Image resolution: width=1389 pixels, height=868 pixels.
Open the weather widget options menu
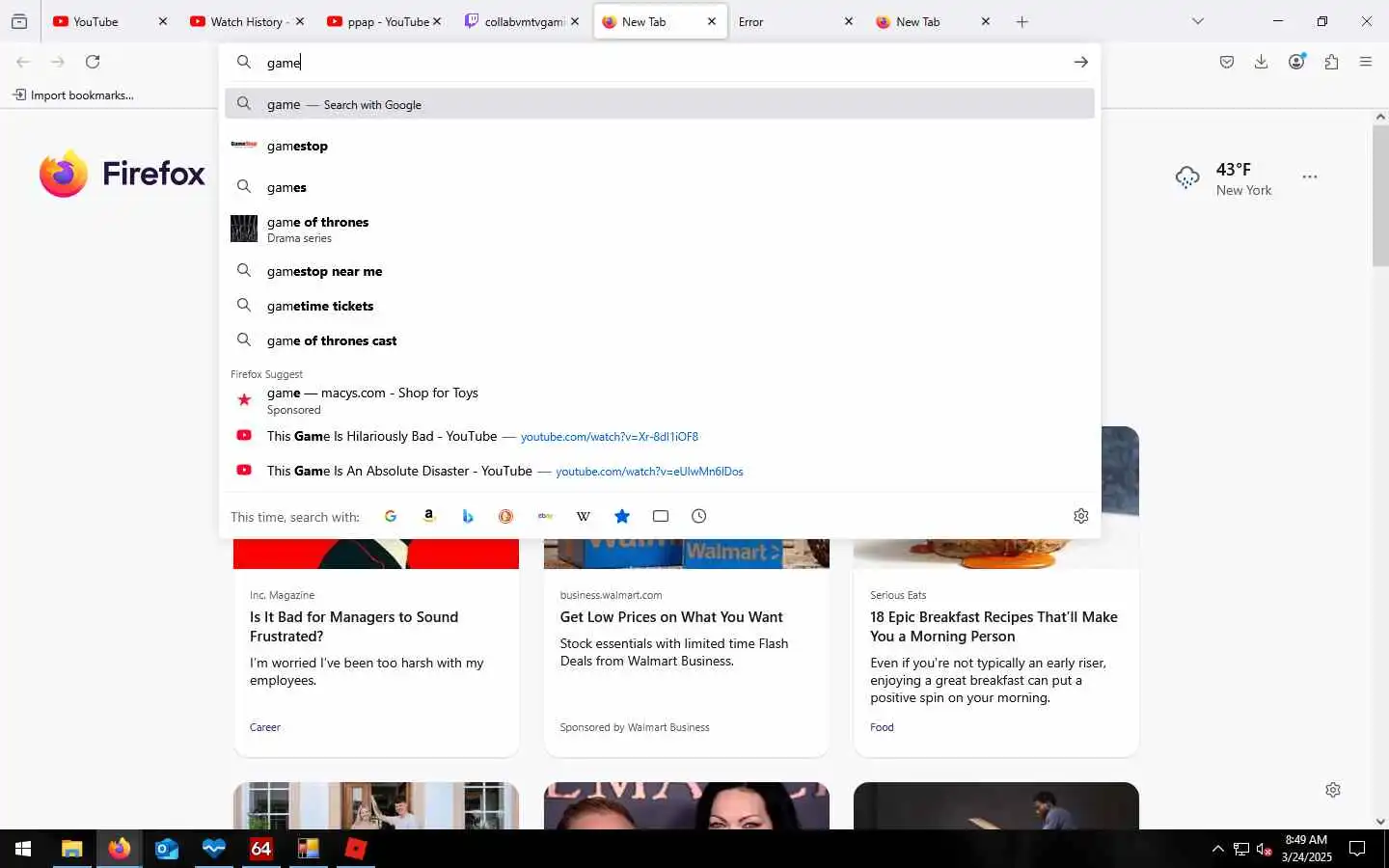1310,176
